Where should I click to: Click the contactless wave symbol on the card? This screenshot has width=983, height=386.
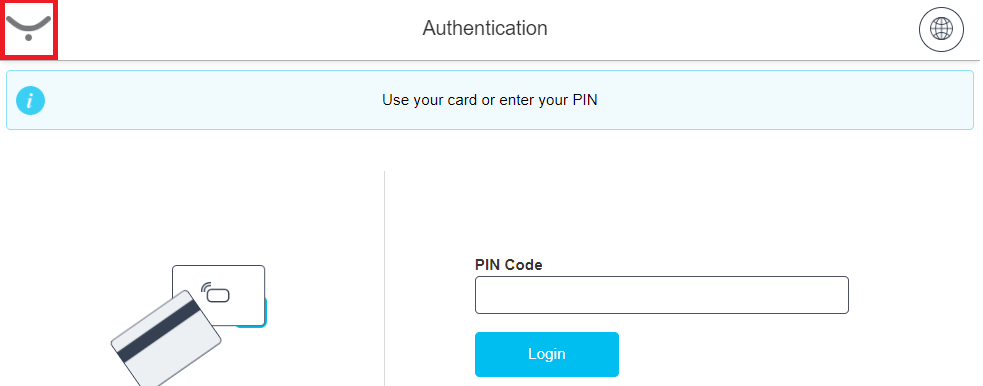point(206,288)
